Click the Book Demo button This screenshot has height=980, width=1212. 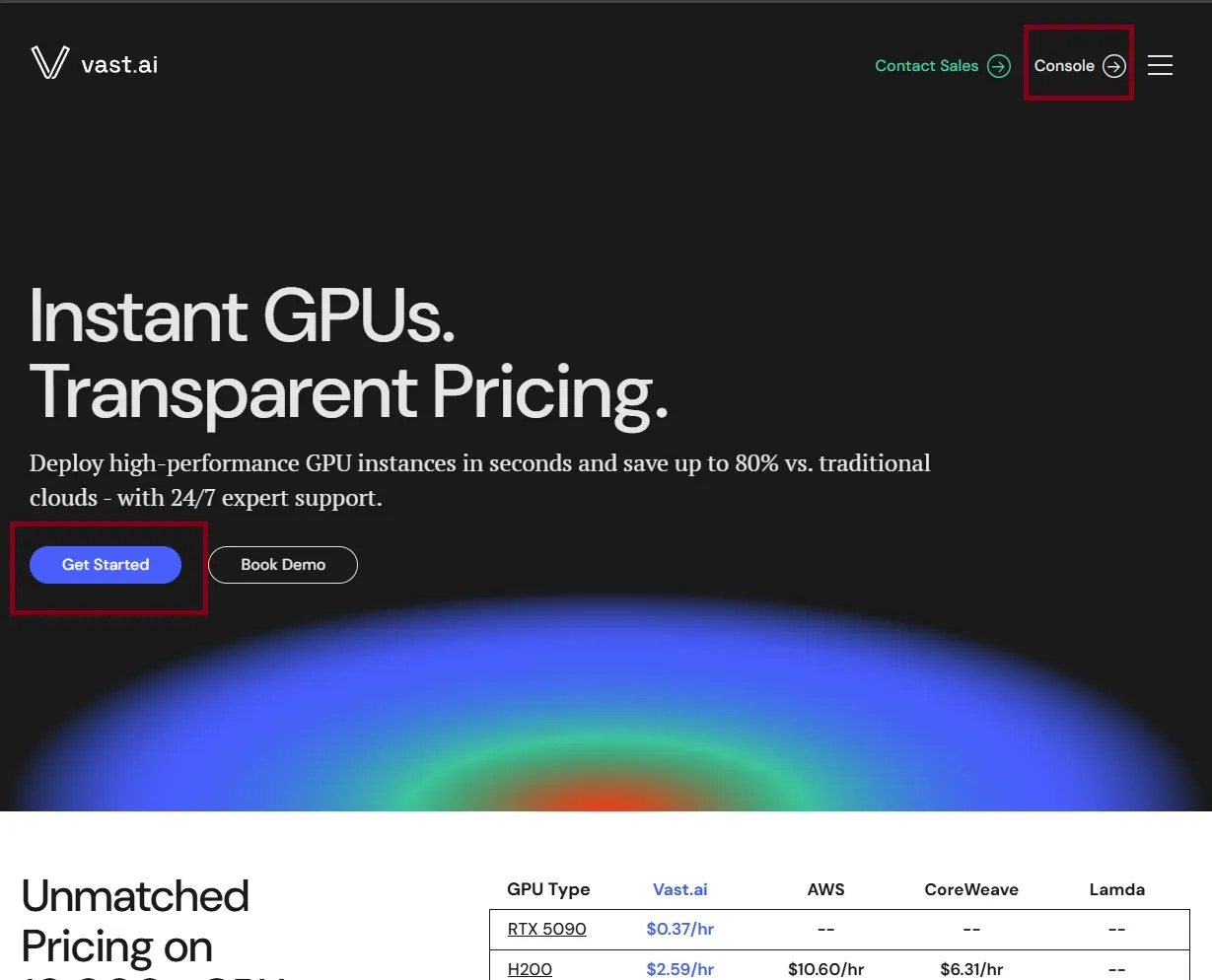tap(283, 565)
